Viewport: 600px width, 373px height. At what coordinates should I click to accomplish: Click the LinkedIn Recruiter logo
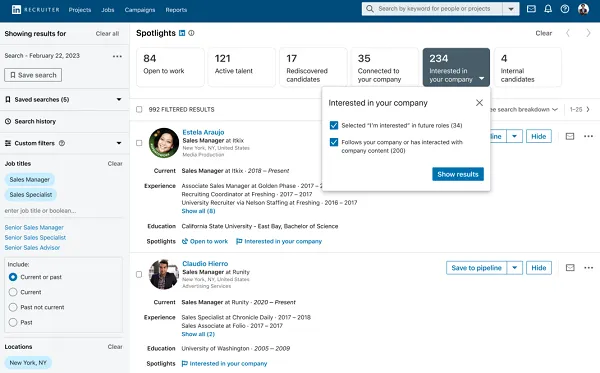point(35,10)
